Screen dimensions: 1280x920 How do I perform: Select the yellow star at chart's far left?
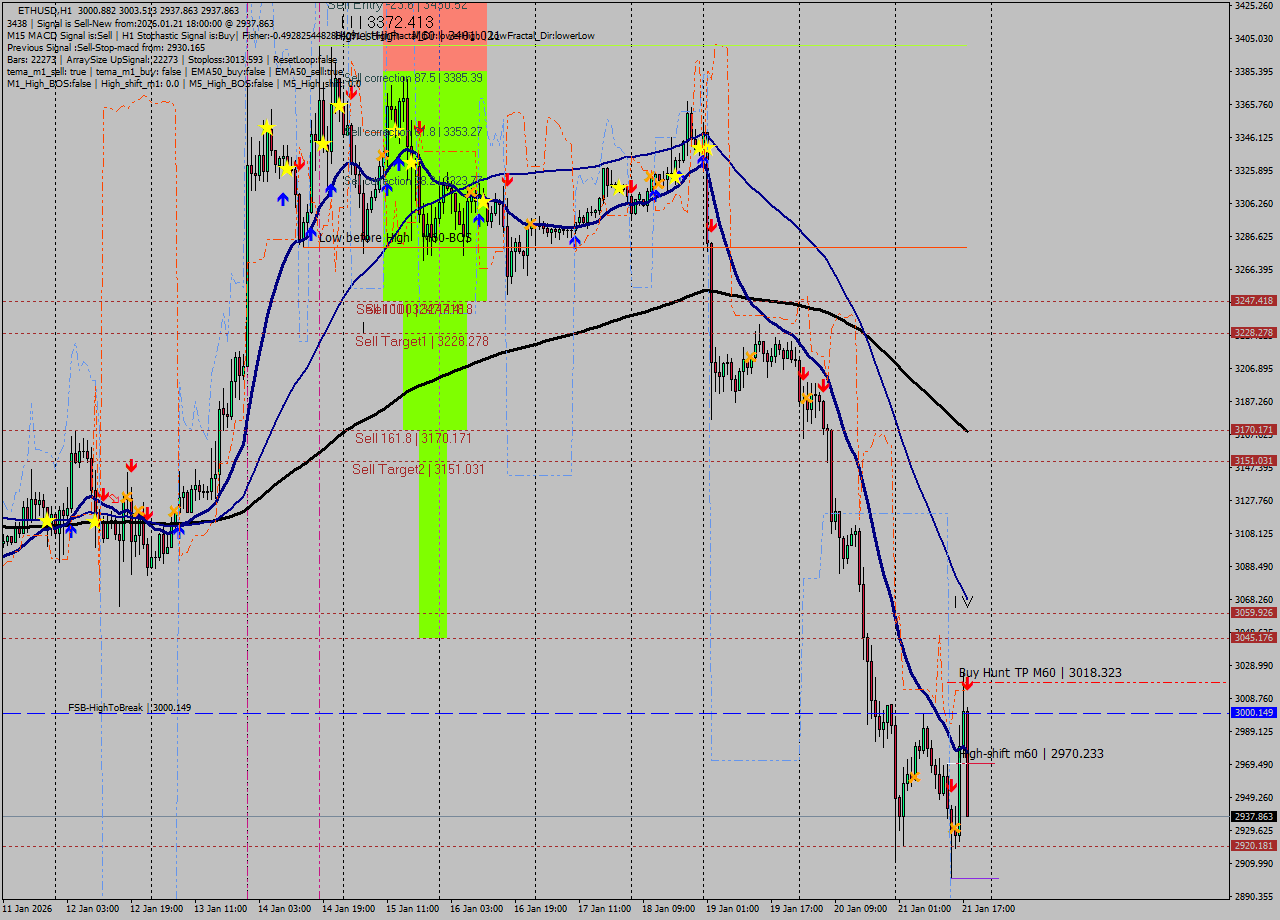tap(47, 521)
